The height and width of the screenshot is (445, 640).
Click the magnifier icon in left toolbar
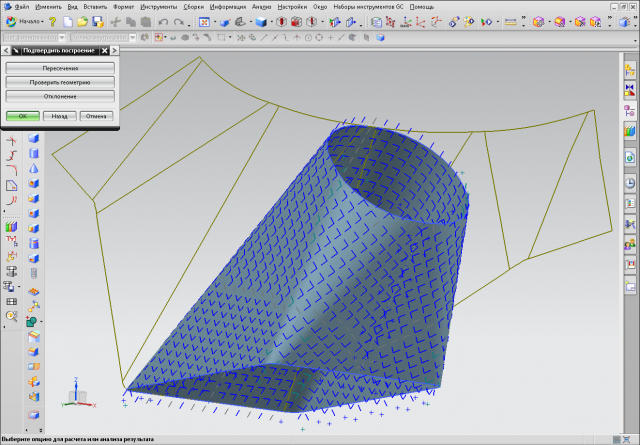(12, 315)
